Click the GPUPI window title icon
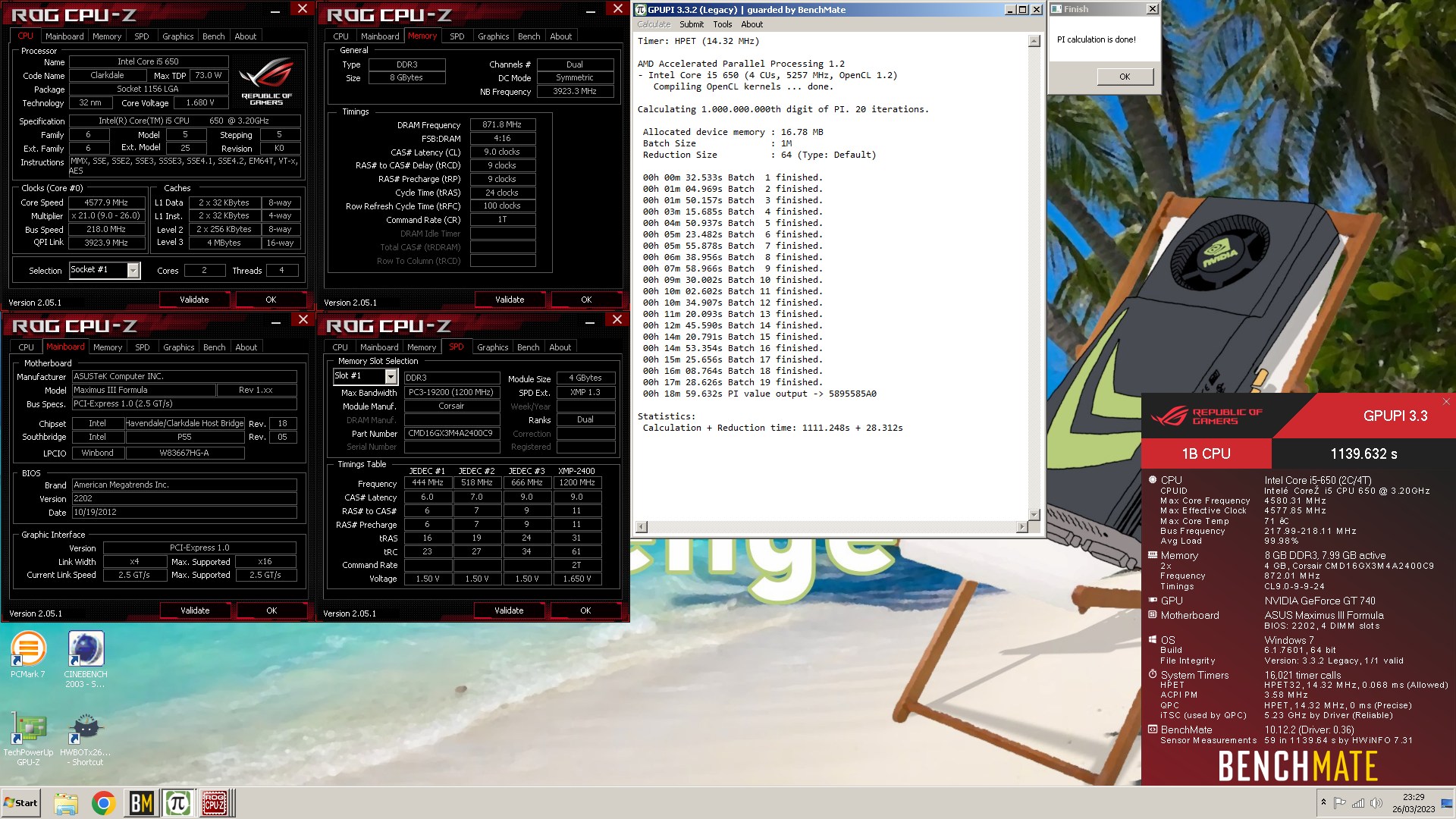1456x819 pixels. click(640, 9)
